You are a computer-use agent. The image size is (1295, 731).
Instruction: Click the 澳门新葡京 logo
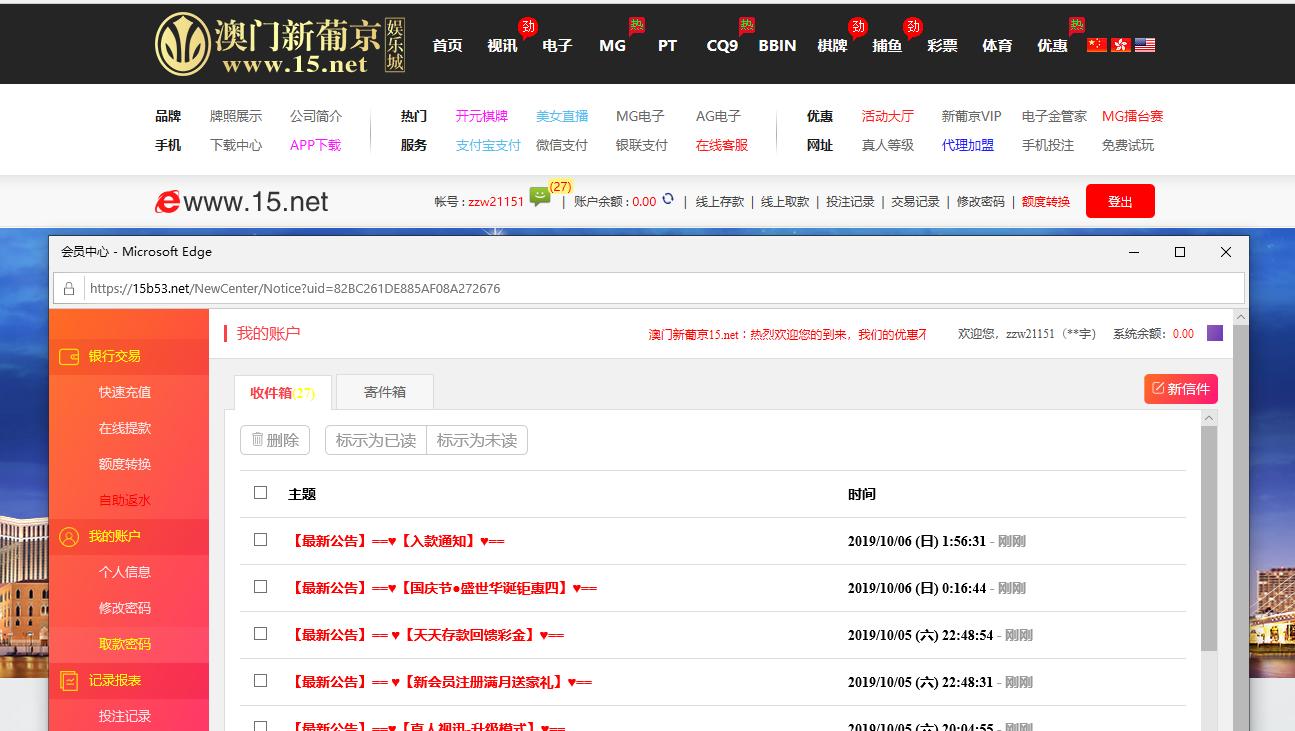click(280, 43)
